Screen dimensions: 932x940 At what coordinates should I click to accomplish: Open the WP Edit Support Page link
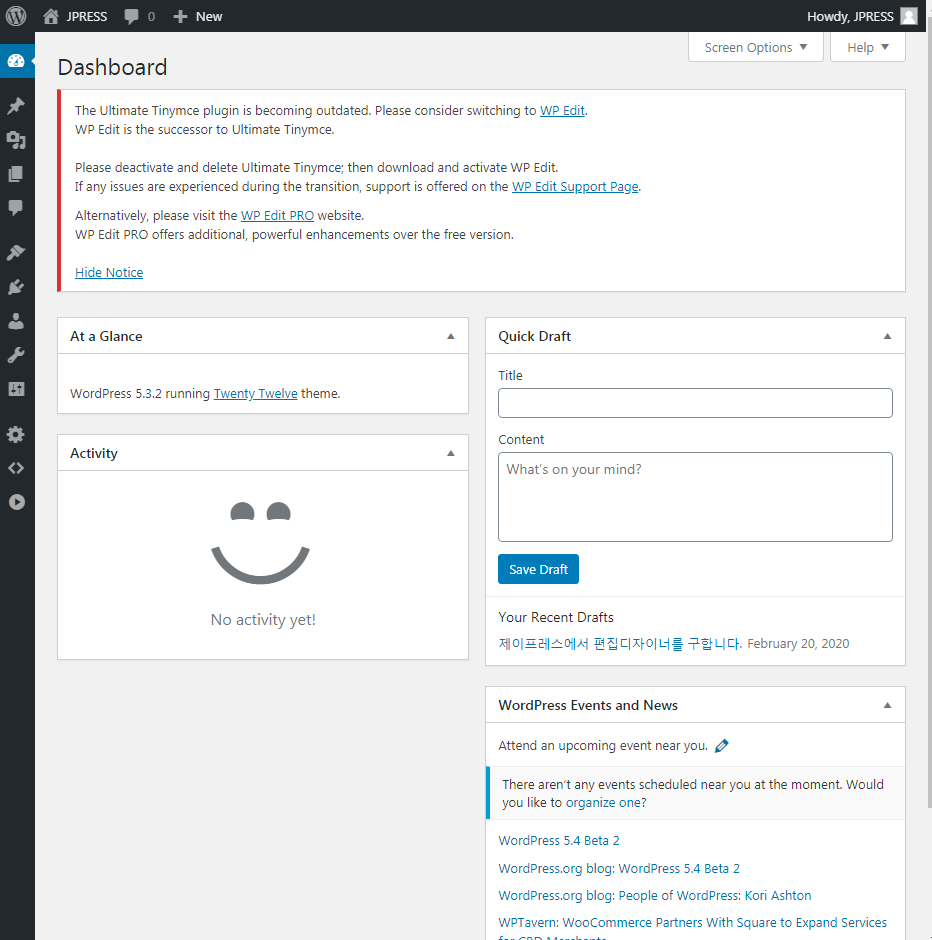click(575, 186)
